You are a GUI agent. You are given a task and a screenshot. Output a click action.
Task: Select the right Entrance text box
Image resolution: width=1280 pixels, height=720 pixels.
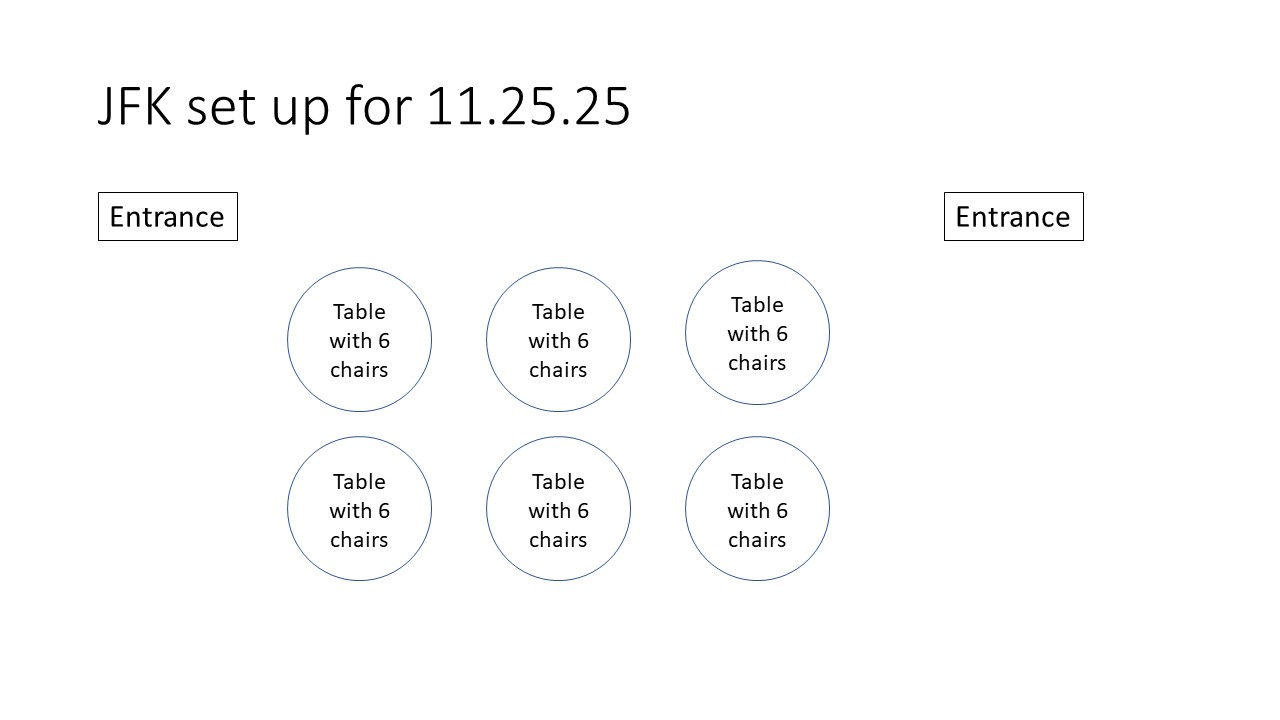click(x=1013, y=217)
